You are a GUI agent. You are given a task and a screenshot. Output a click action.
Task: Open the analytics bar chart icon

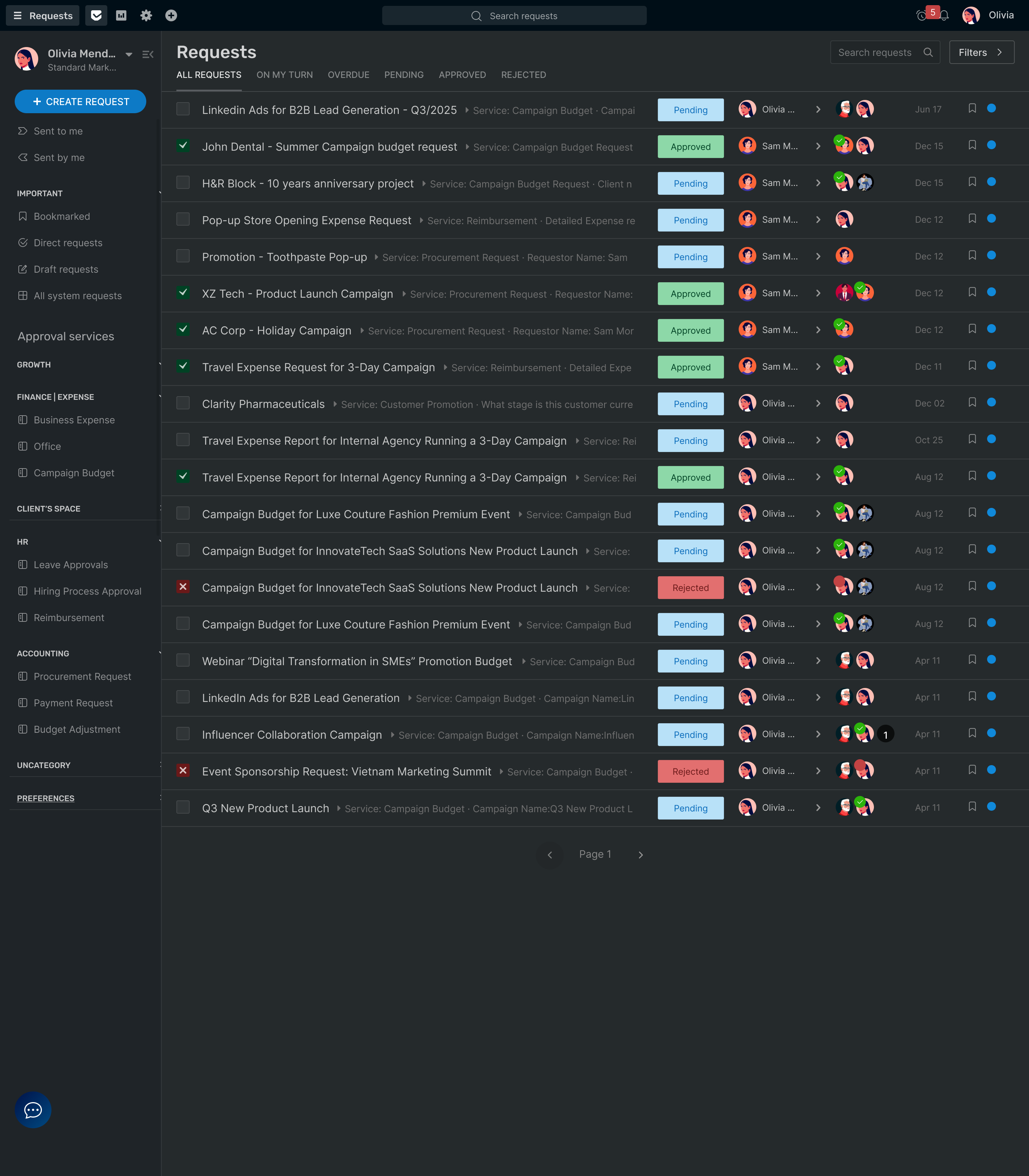[x=121, y=15]
